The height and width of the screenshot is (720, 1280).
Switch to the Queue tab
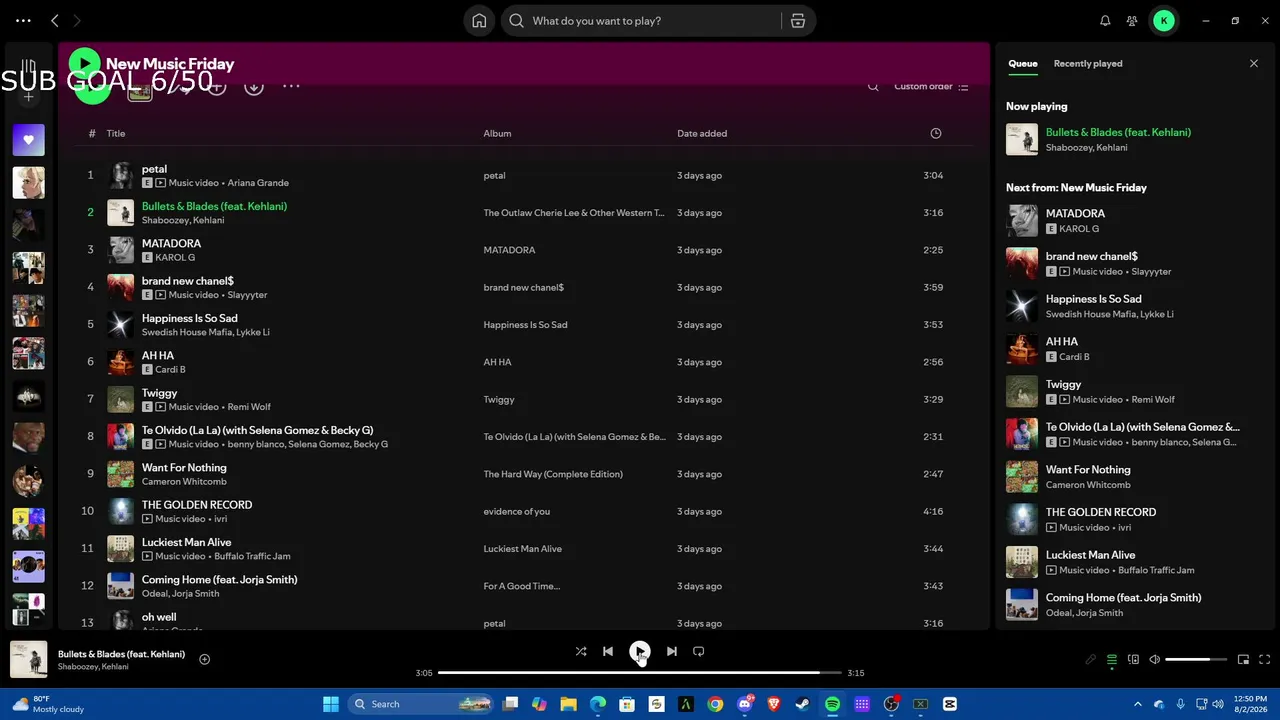[x=1022, y=64]
